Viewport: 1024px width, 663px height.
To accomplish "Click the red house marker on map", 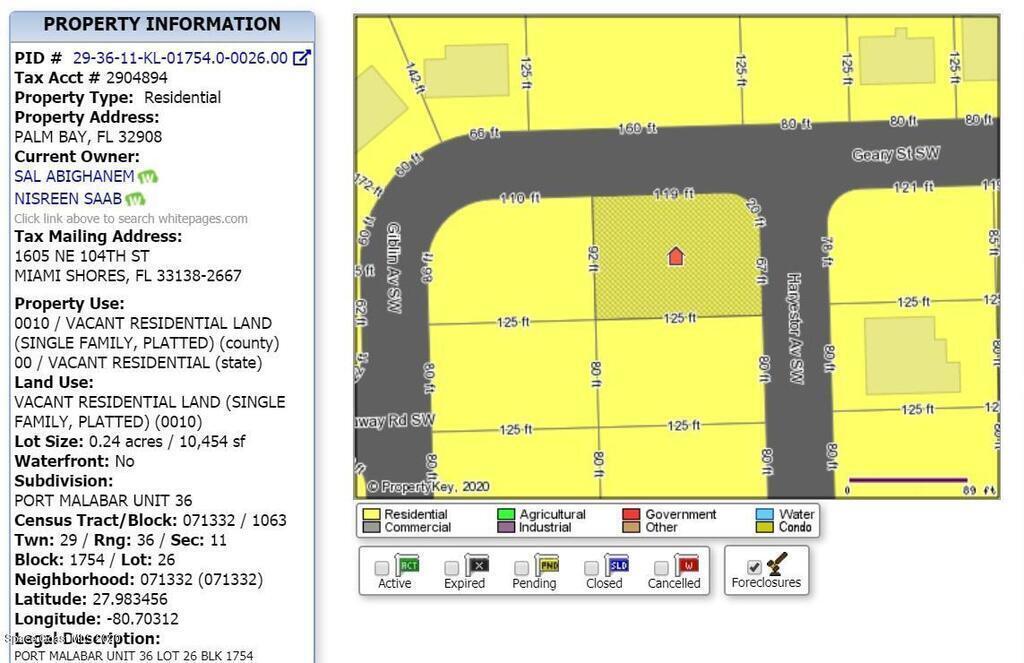I will point(676,256).
